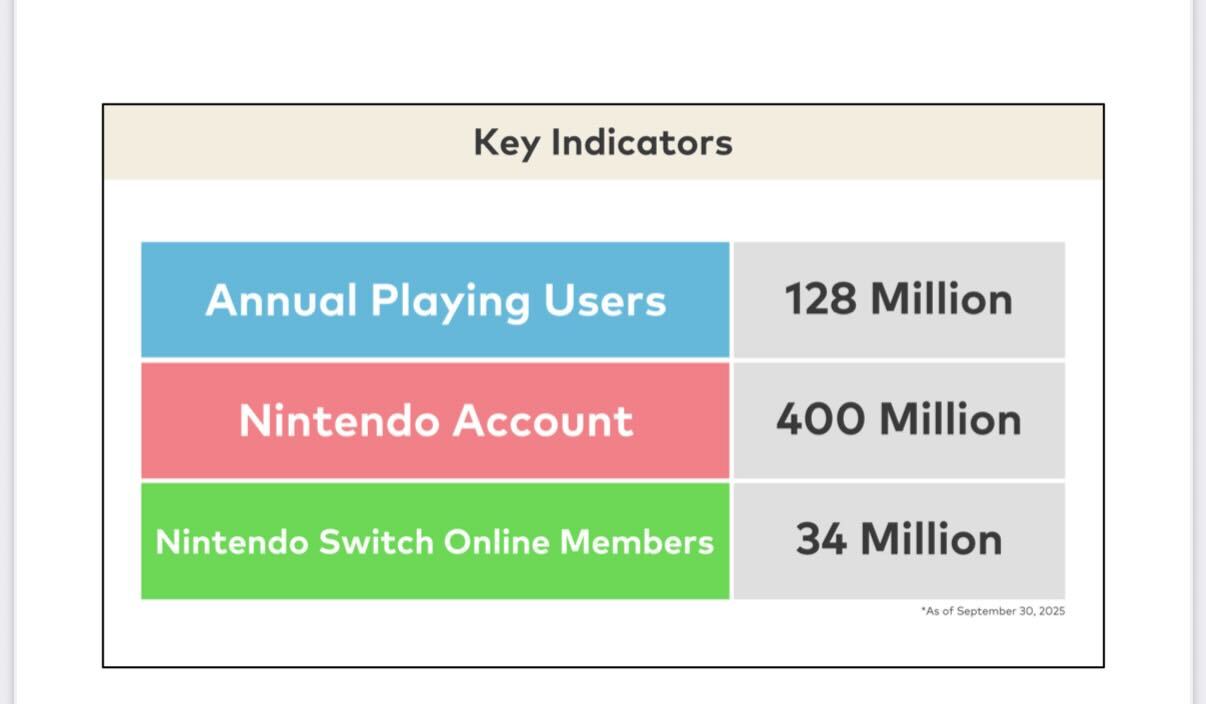Click the "128 Million" value cell
1206x704 pixels.
pos(898,300)
